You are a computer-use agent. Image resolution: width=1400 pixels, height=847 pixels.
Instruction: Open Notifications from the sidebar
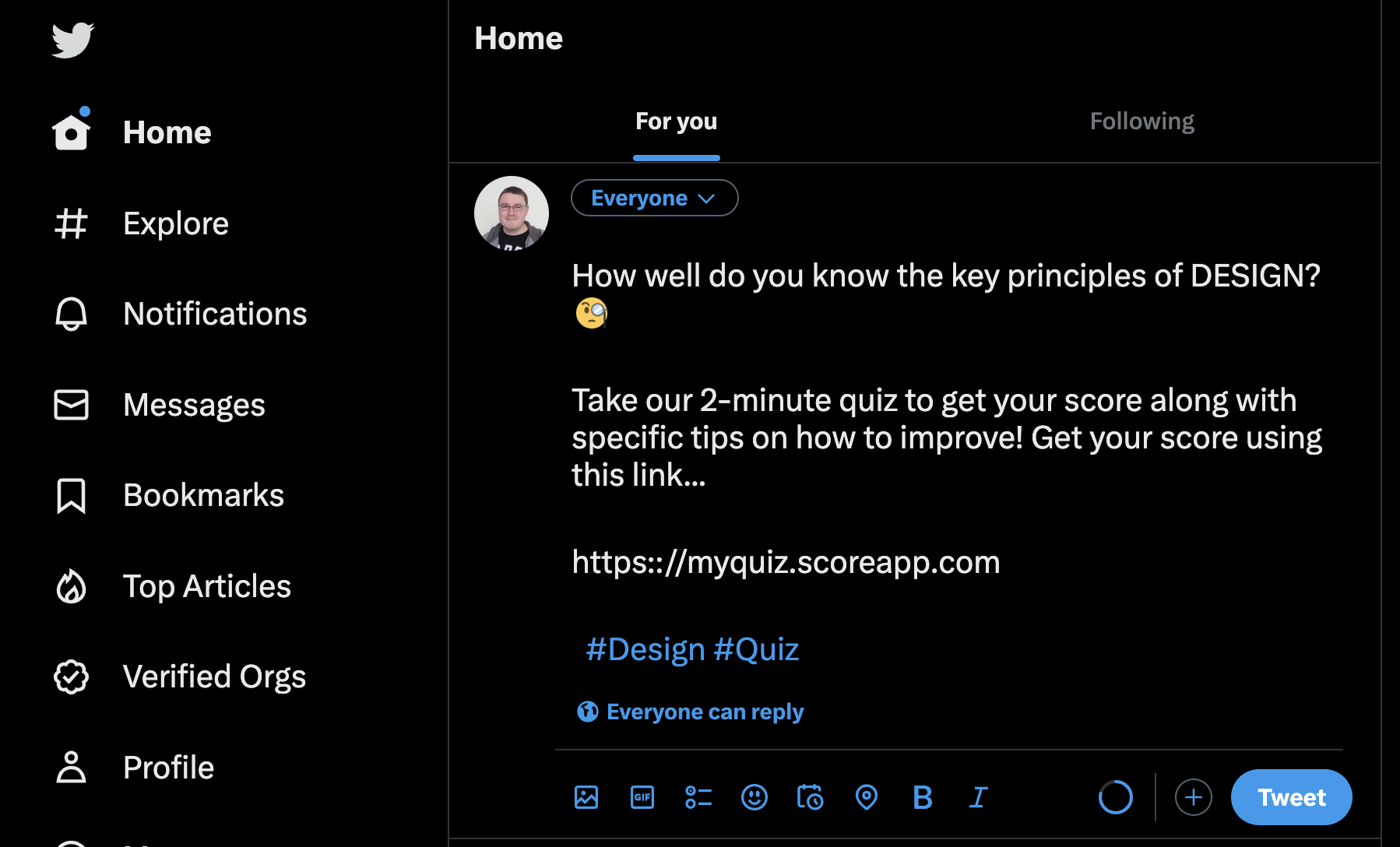(x=214, y=314)
